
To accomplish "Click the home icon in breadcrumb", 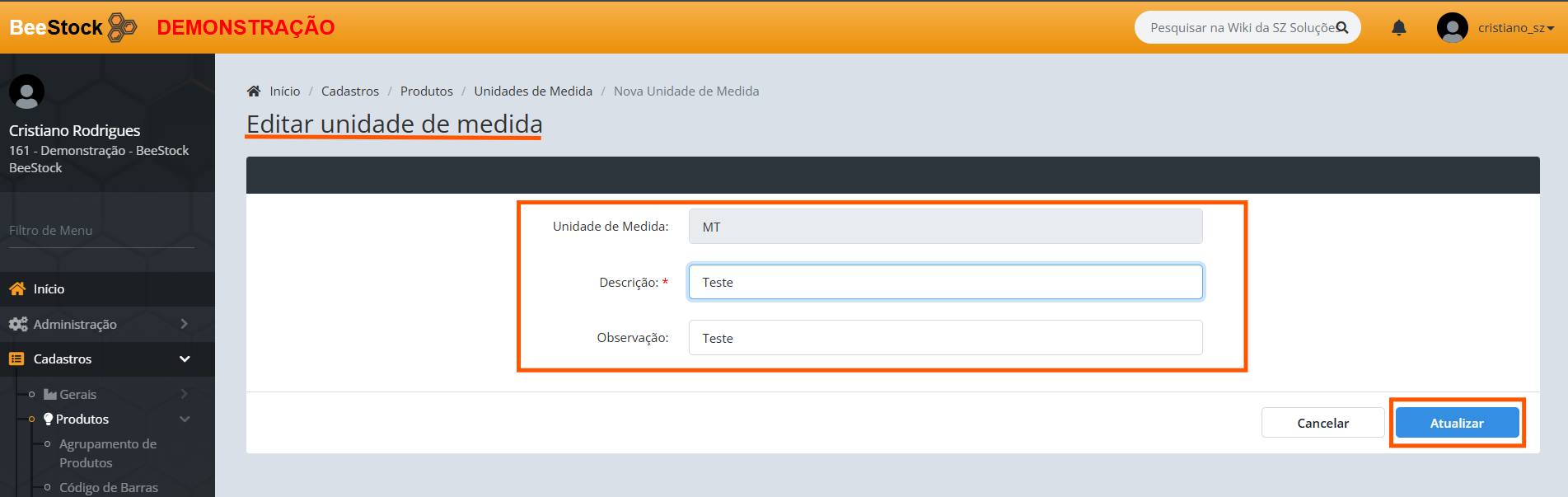I will point(254,91).
